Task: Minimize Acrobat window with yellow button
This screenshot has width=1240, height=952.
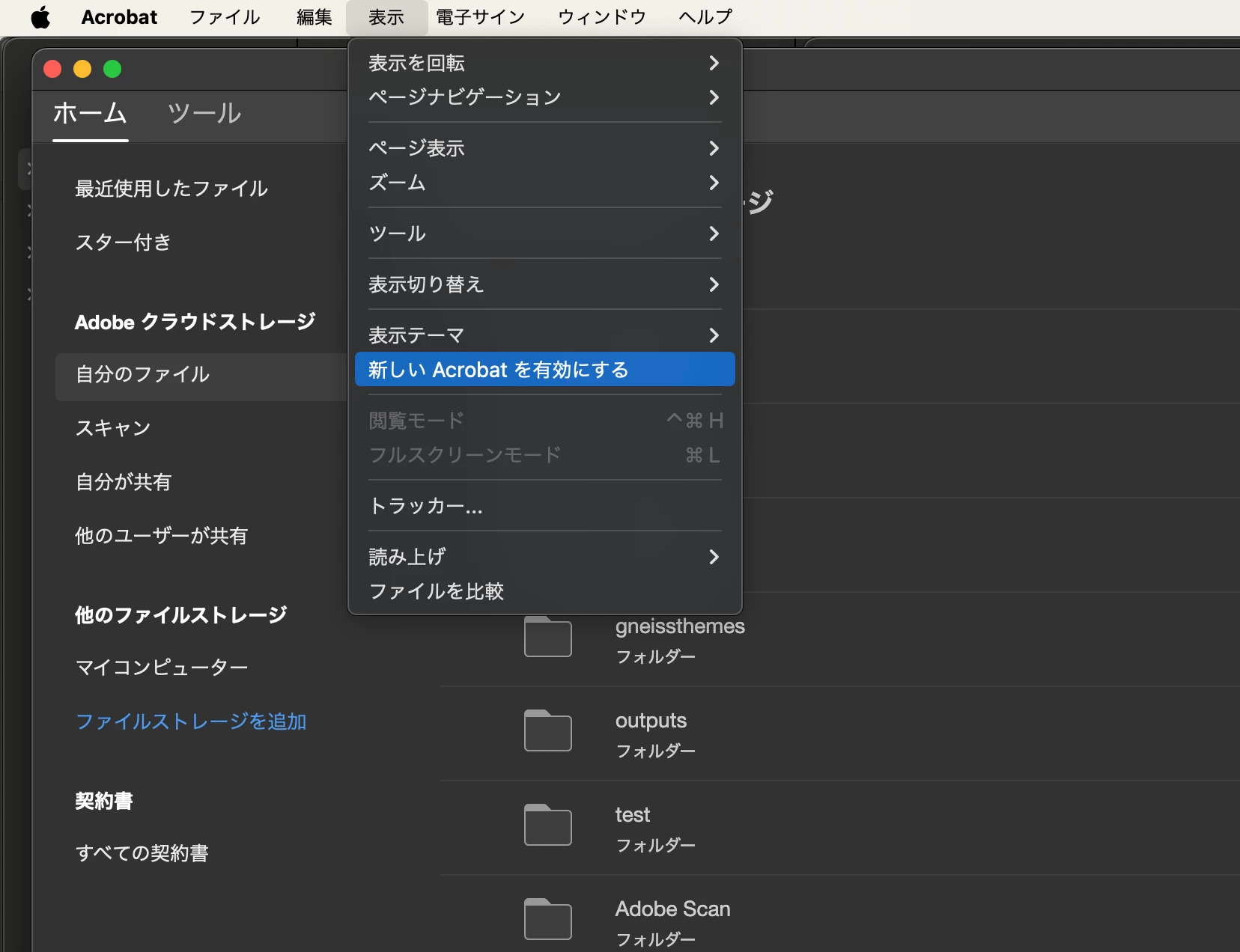Action: (82, 69)
